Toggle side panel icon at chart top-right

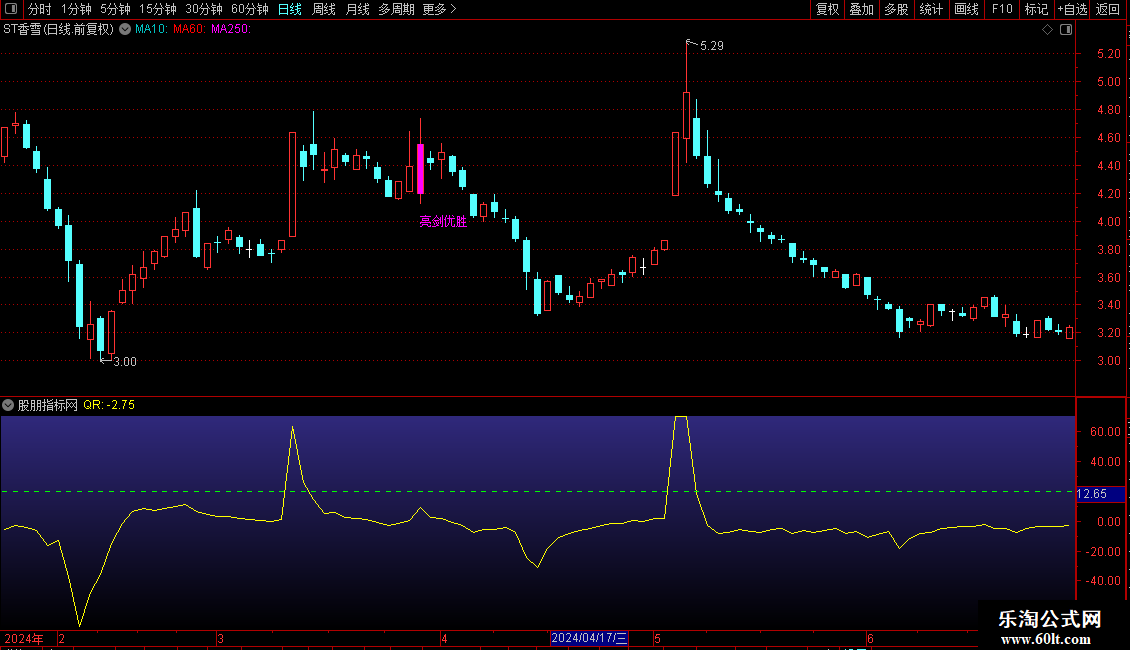(1066, 30)
